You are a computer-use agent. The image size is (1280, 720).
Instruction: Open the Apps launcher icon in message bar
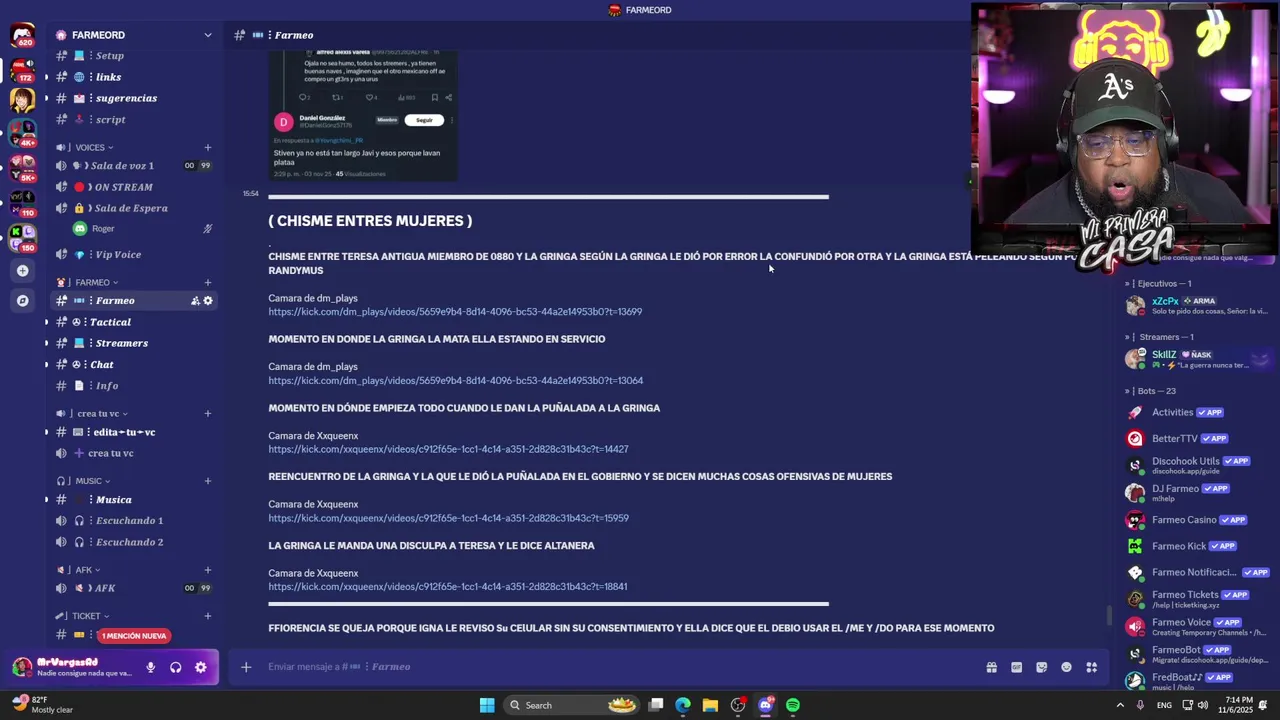tap(1092, 667)
